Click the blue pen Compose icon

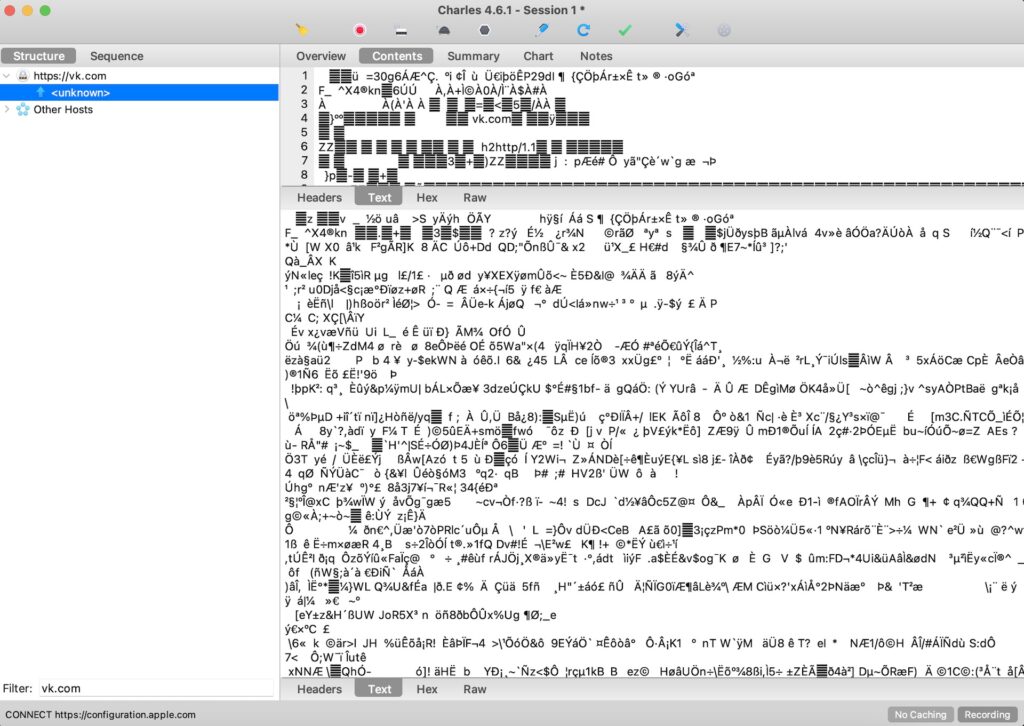(543, 30)
